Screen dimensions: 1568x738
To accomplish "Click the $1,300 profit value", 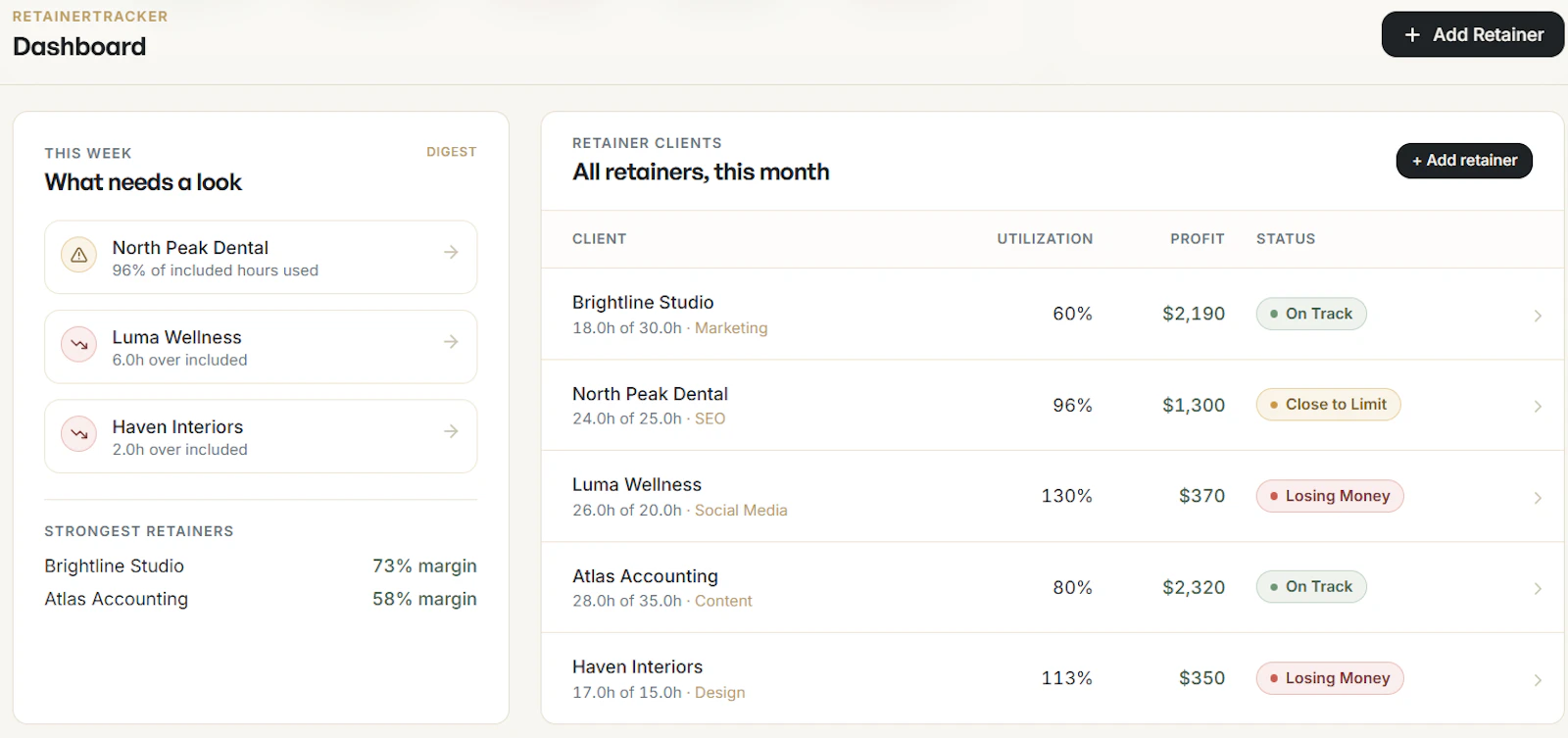I will point(1194,405).
